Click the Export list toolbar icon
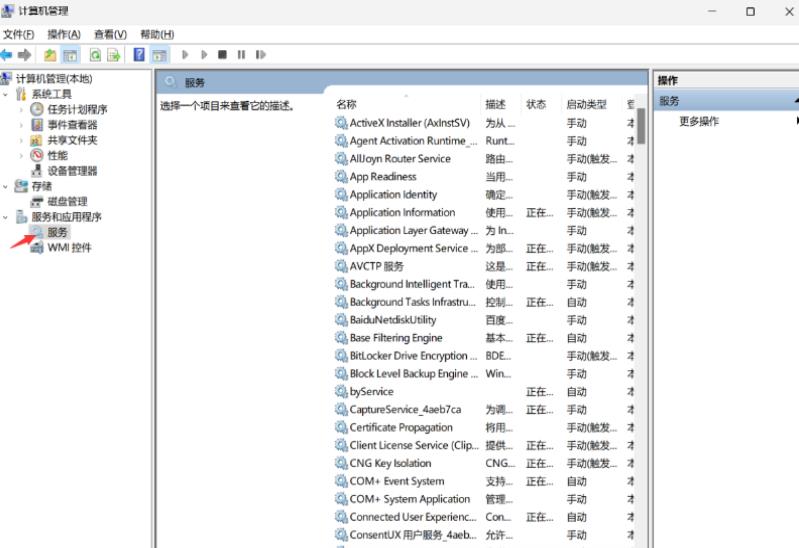 click(x=114, y=55)
